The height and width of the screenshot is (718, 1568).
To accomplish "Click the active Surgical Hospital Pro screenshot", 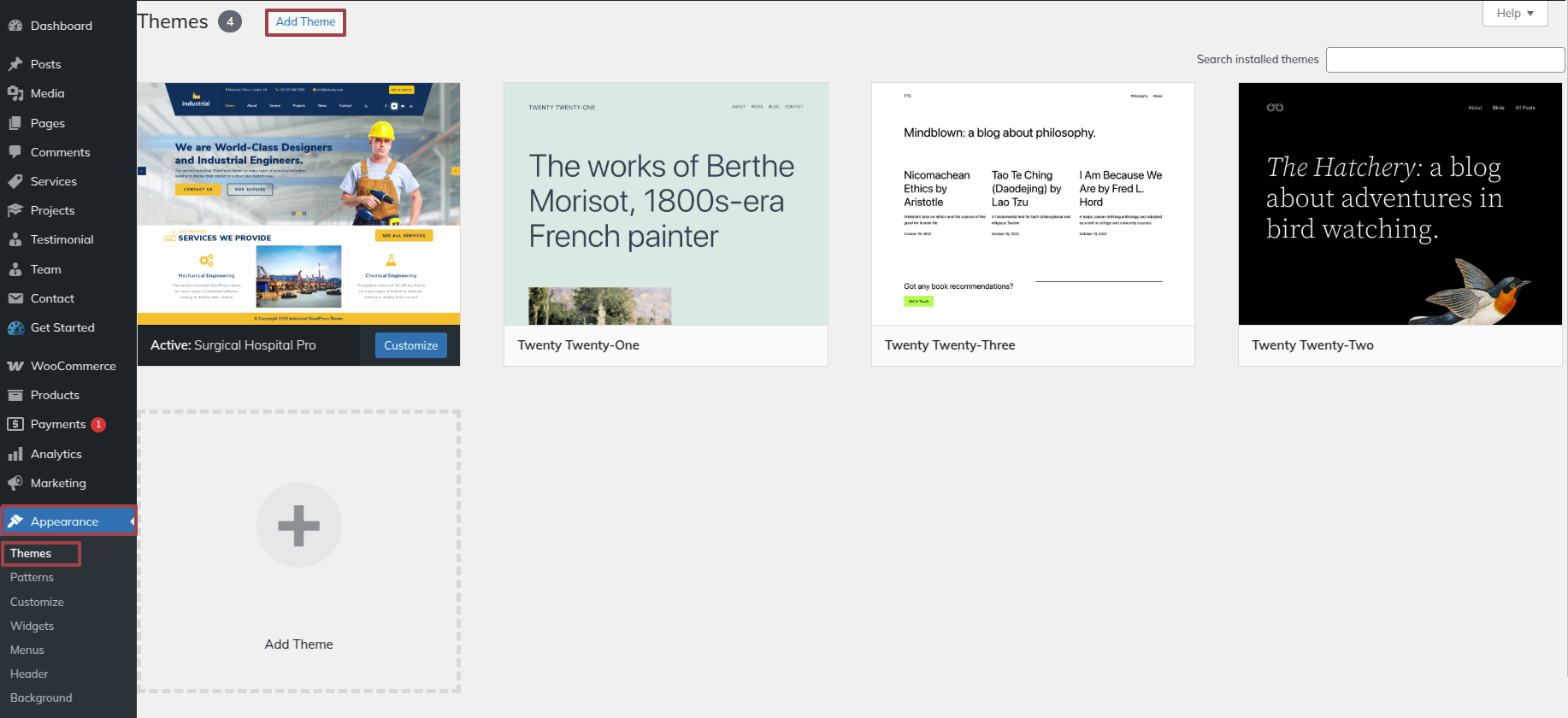I will [299, 203].
